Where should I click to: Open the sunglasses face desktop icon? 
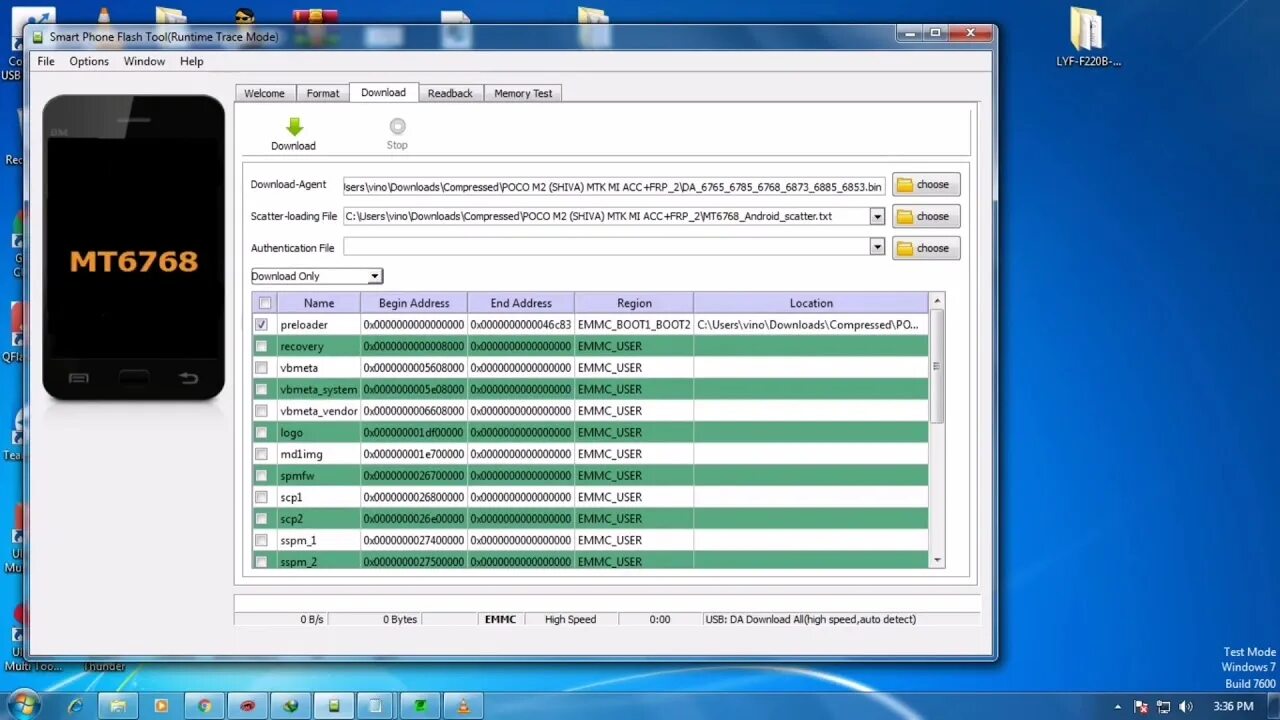click(244, 15)
